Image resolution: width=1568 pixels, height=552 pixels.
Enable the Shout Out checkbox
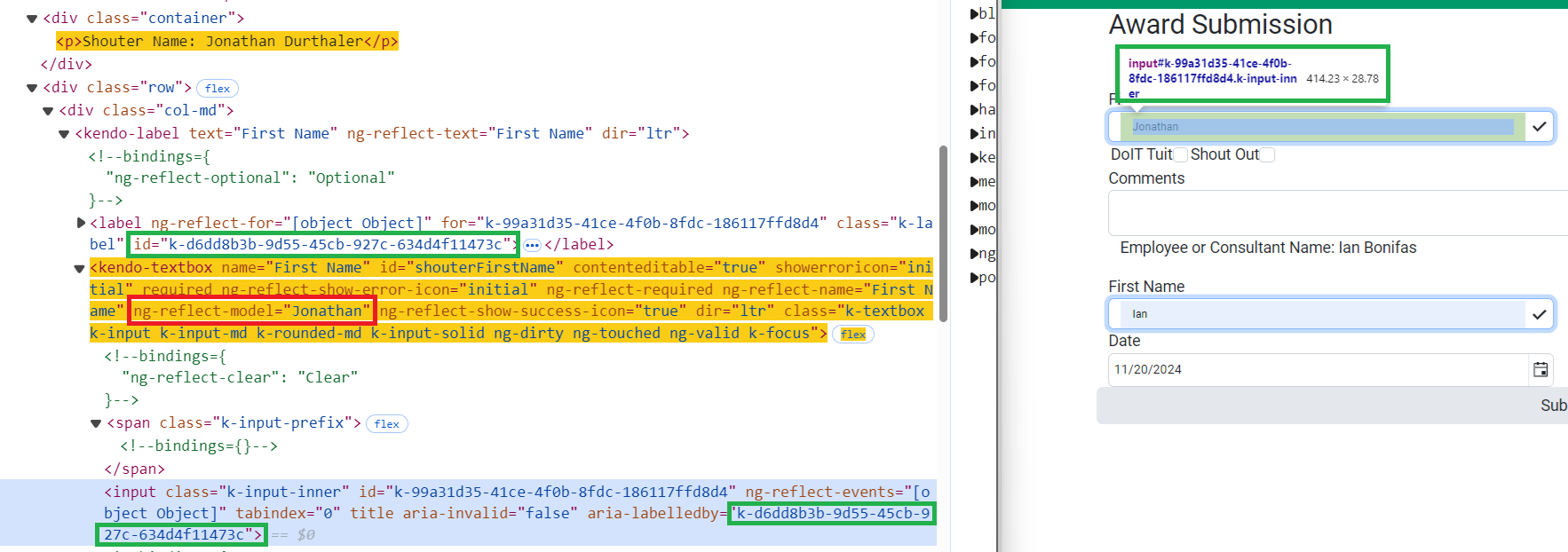click(x=1267, y=154)
